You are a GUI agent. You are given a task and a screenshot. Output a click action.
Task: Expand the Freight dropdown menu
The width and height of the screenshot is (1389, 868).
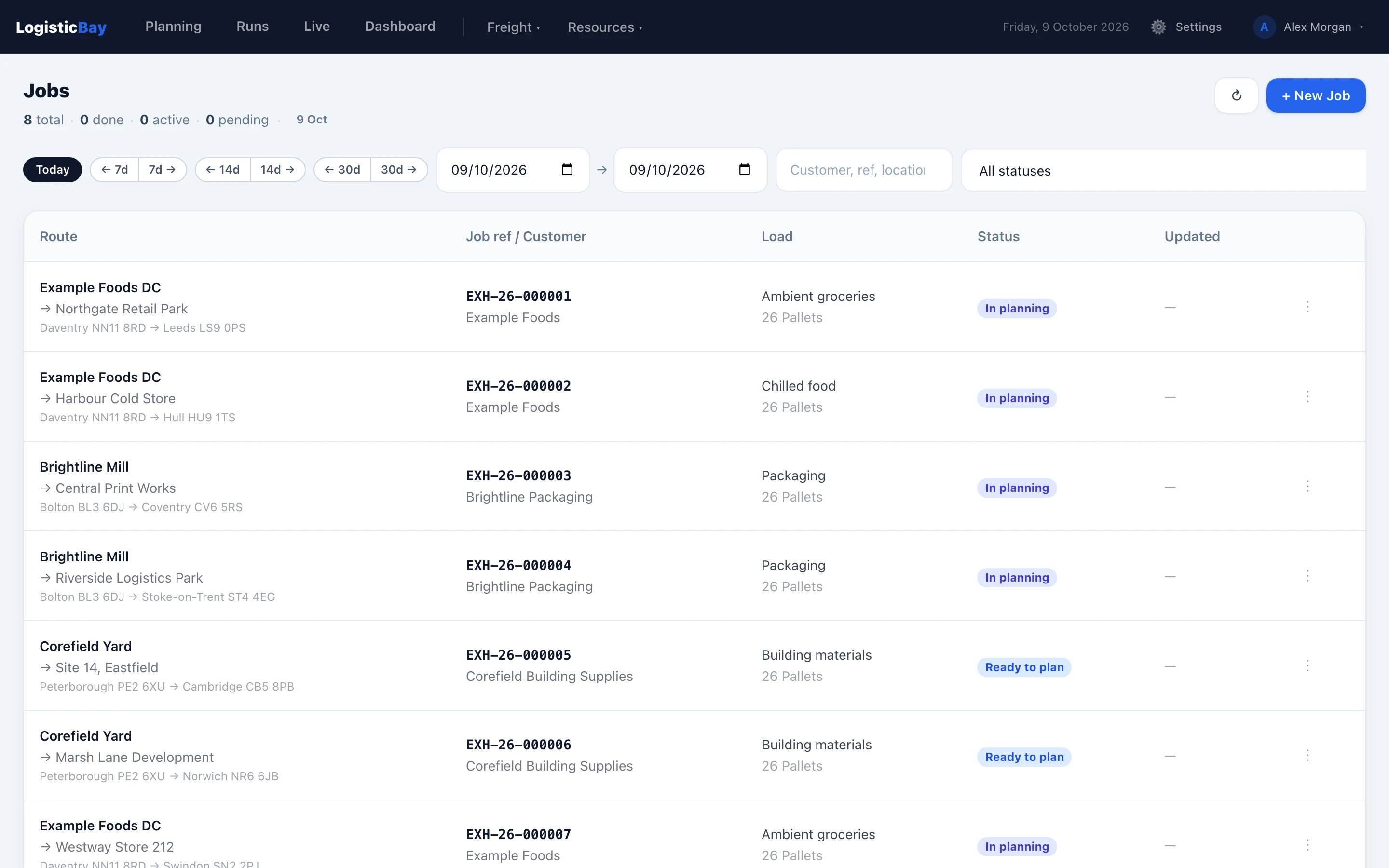[513, 27]
